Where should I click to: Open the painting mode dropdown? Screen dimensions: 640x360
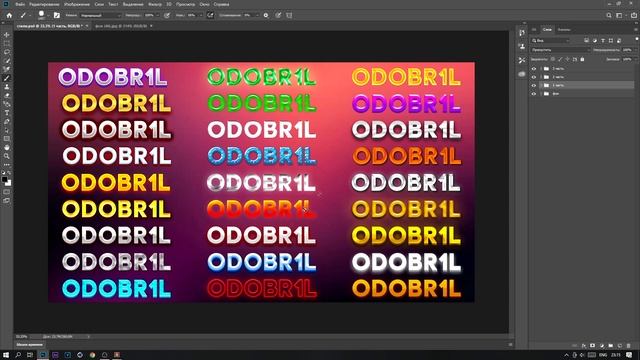click(100, 15)
